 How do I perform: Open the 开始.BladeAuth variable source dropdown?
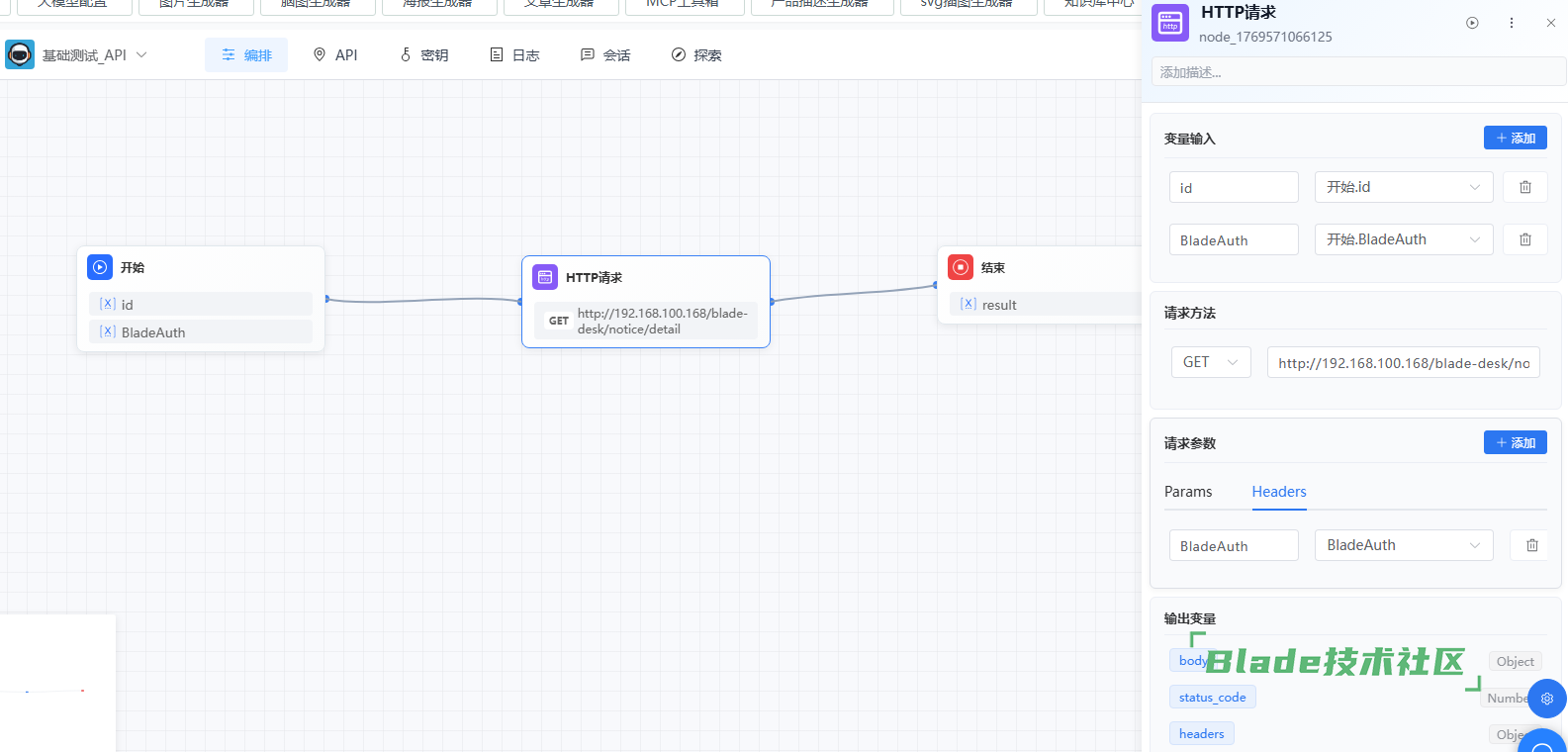[1403, 239]
